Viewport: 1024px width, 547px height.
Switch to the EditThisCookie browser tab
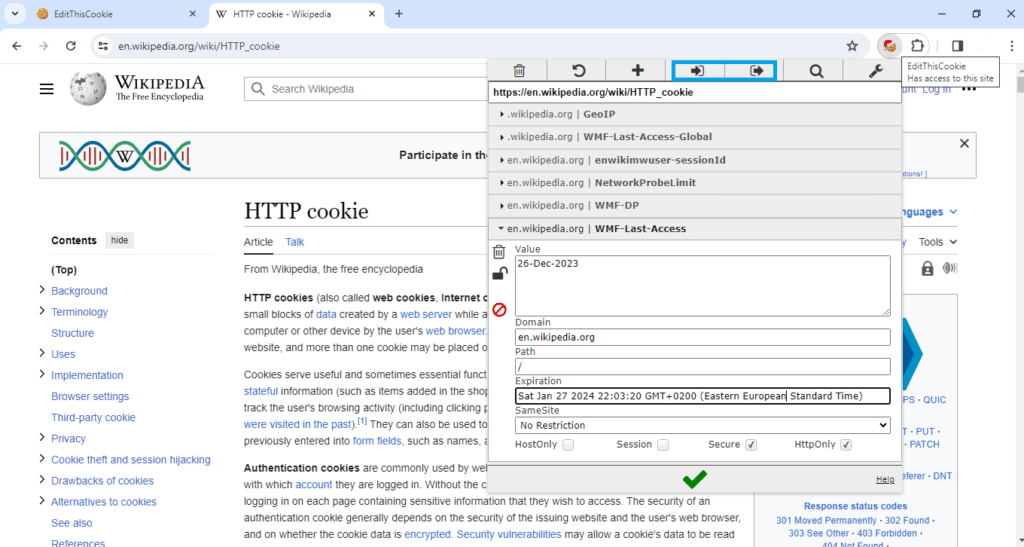click(x=118, y=14)
